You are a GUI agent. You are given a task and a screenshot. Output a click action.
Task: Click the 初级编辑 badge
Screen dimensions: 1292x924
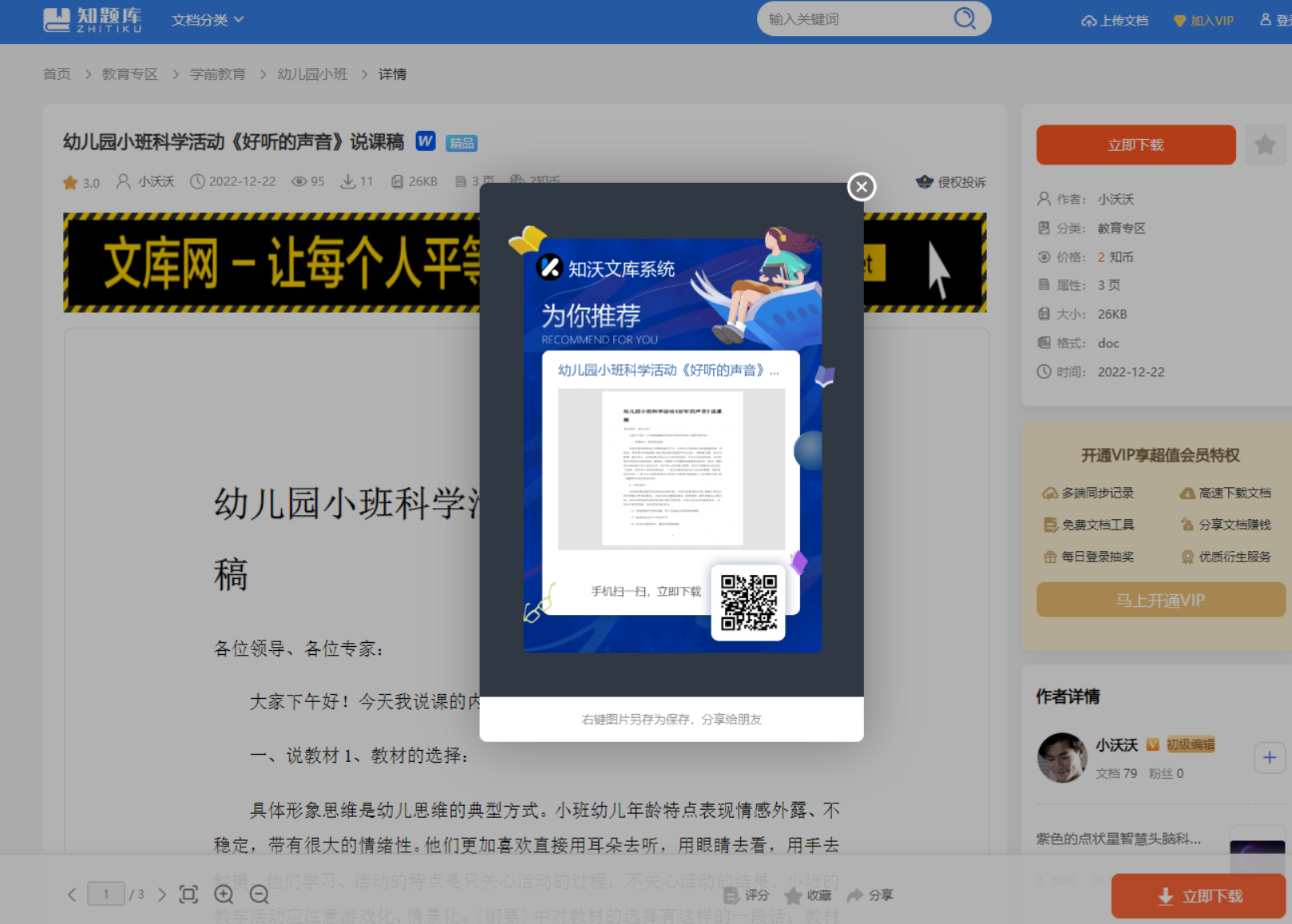point(1191,744)
